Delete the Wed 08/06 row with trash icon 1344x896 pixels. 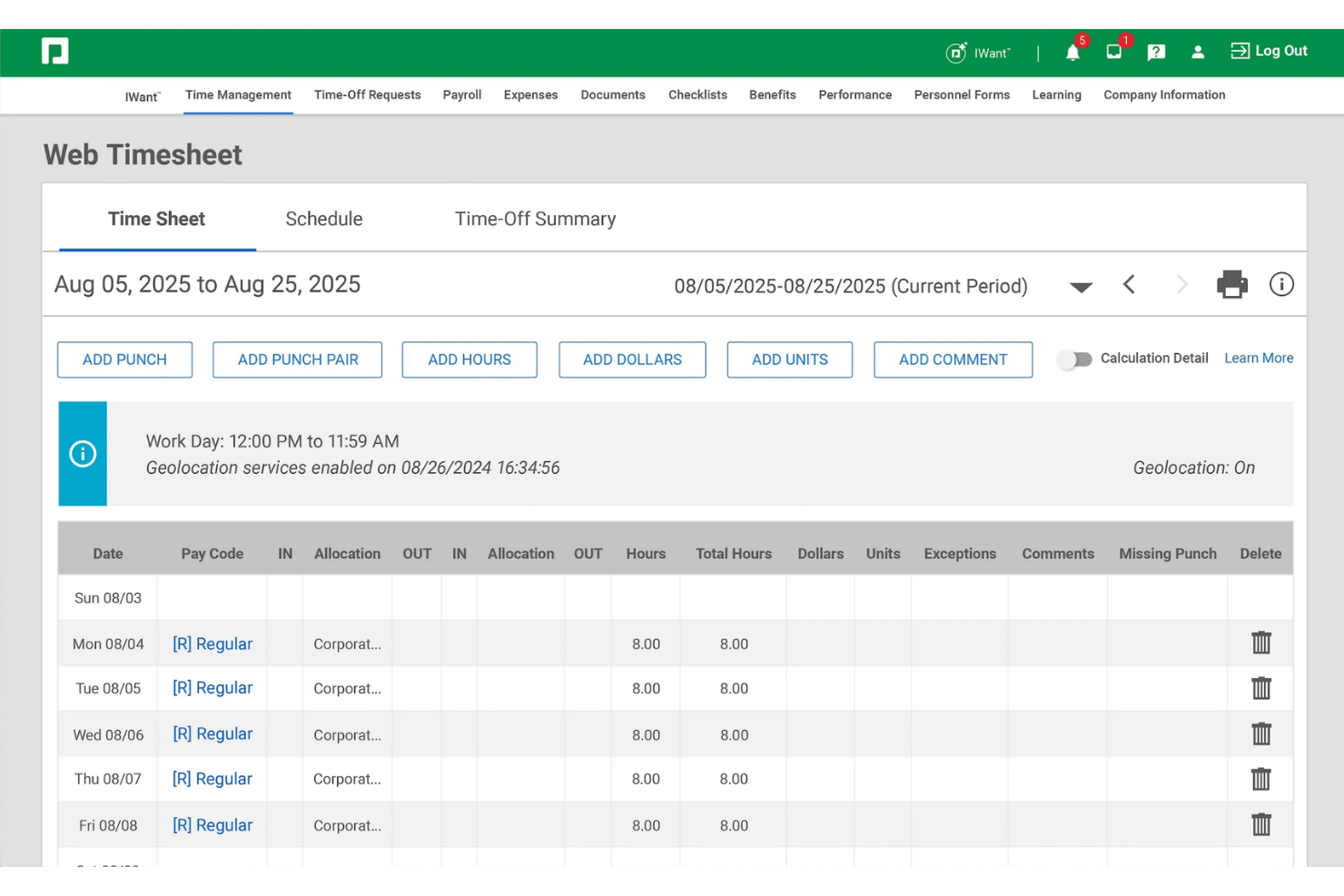point(1261,734)
